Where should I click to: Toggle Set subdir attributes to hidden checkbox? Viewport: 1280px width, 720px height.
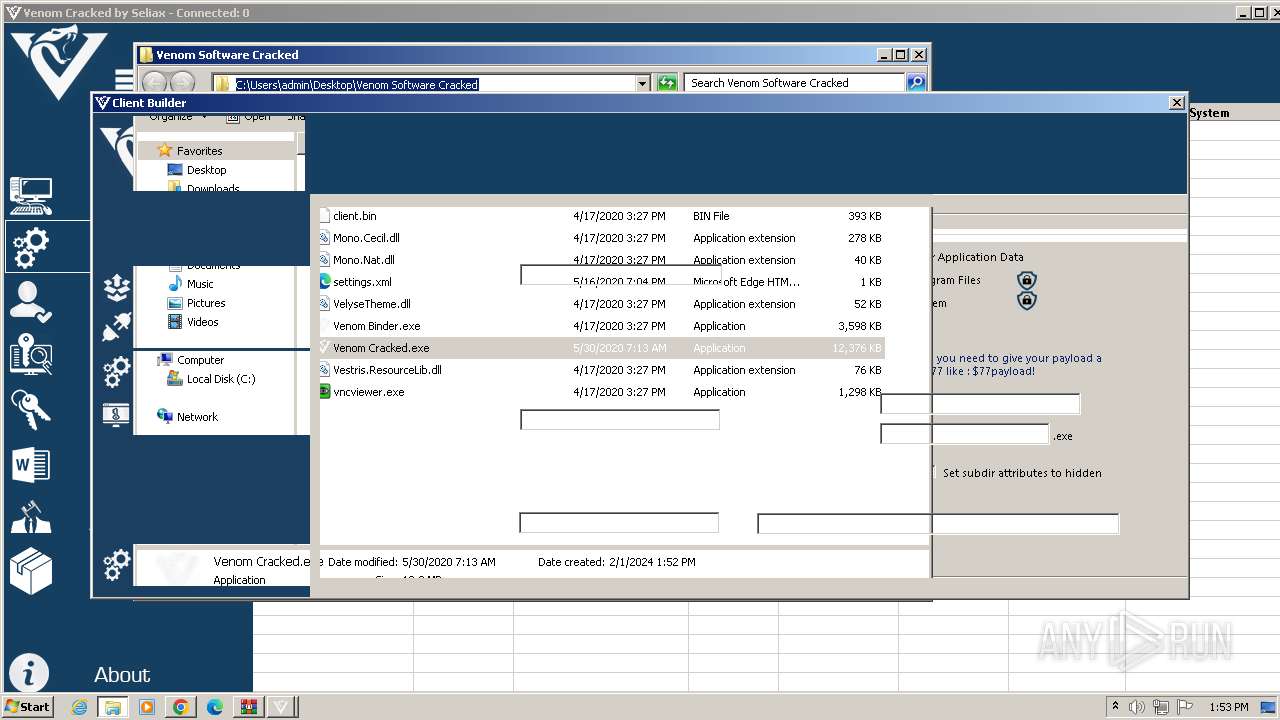coord(934,473)
